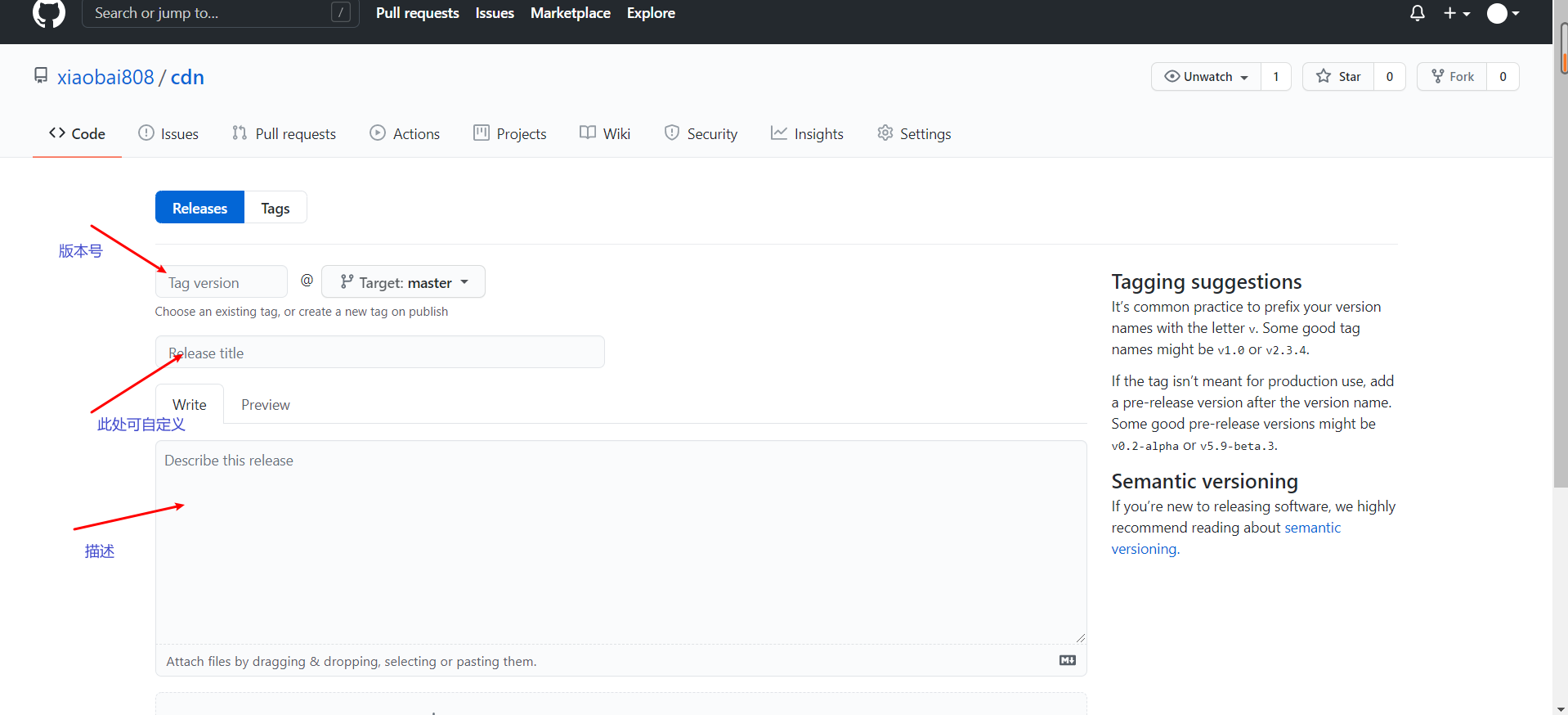
Task: Click the slash shortcut key icon
Action: 341,12
